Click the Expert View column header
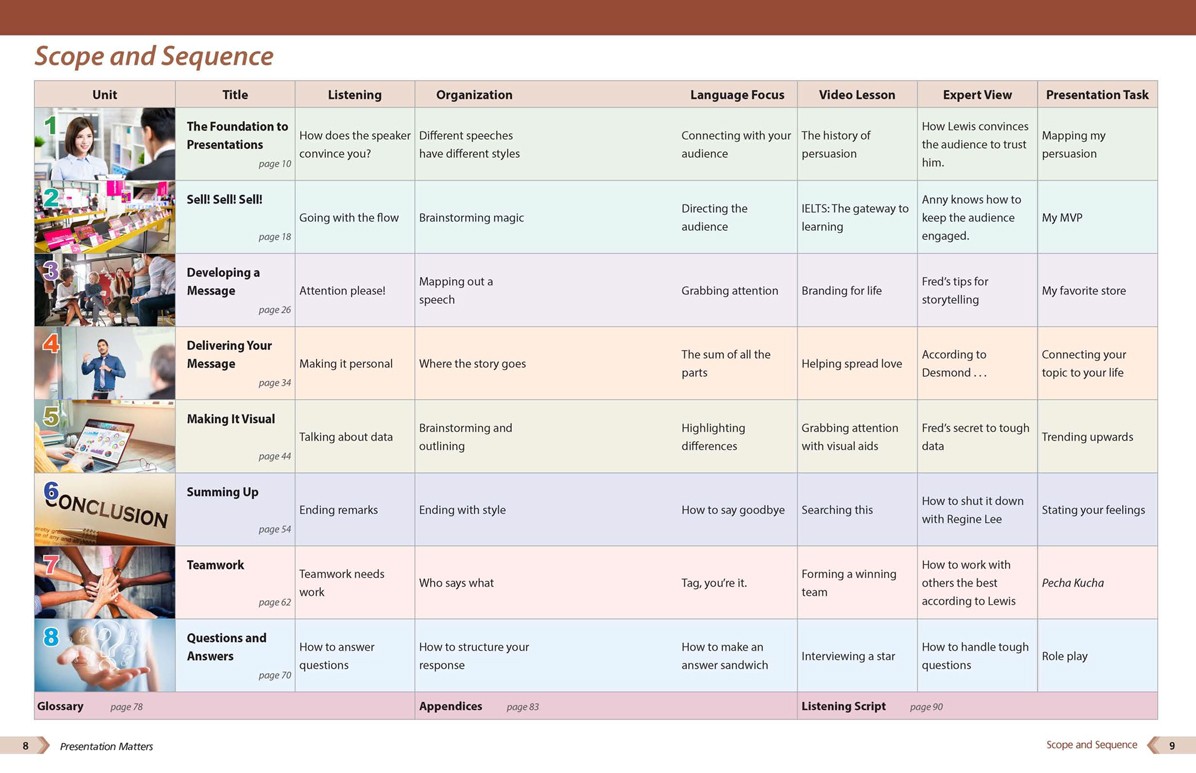This screenshot has width=1196, height=773. point(976,95)
